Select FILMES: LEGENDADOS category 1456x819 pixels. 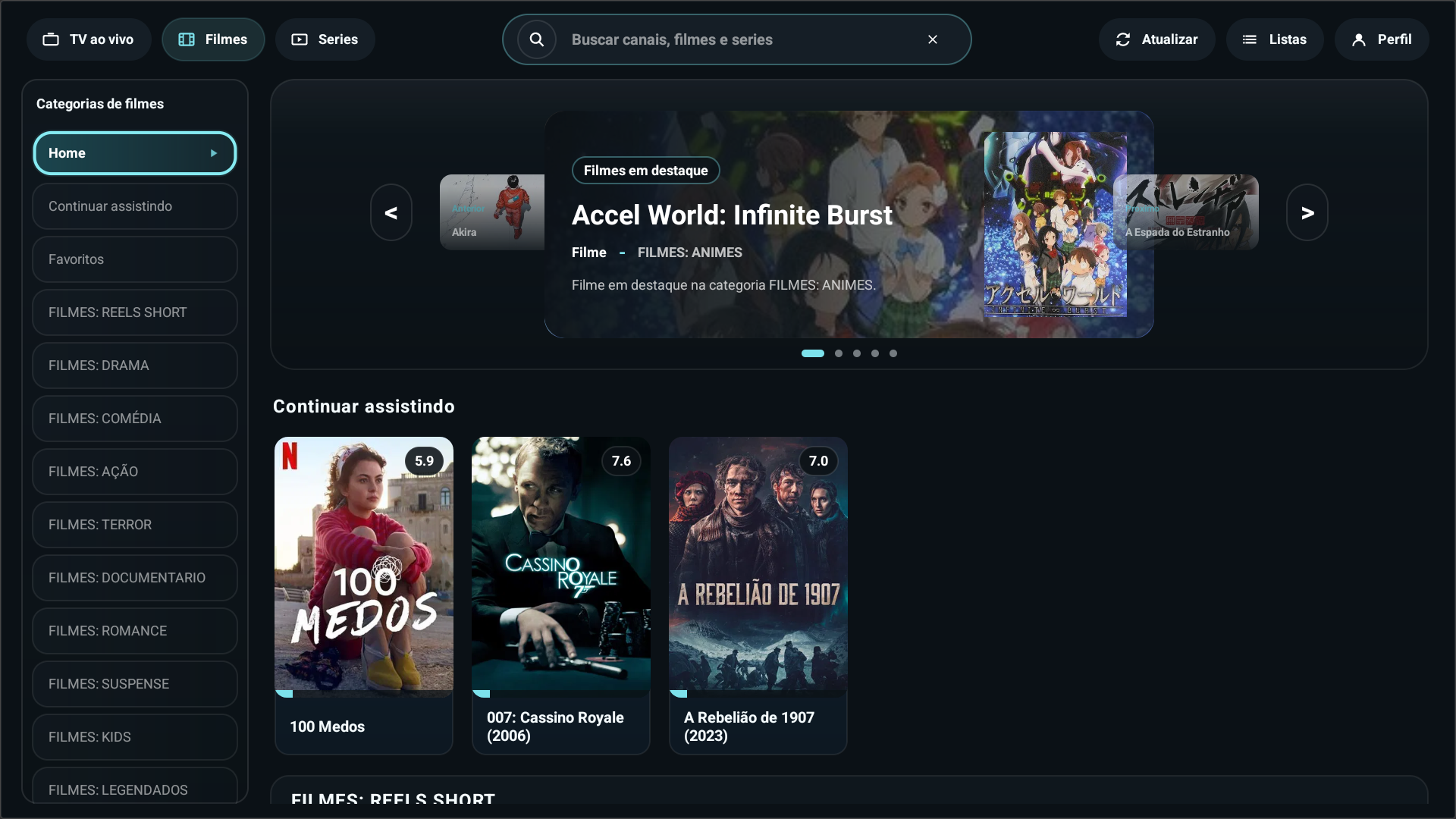(135, 787)
